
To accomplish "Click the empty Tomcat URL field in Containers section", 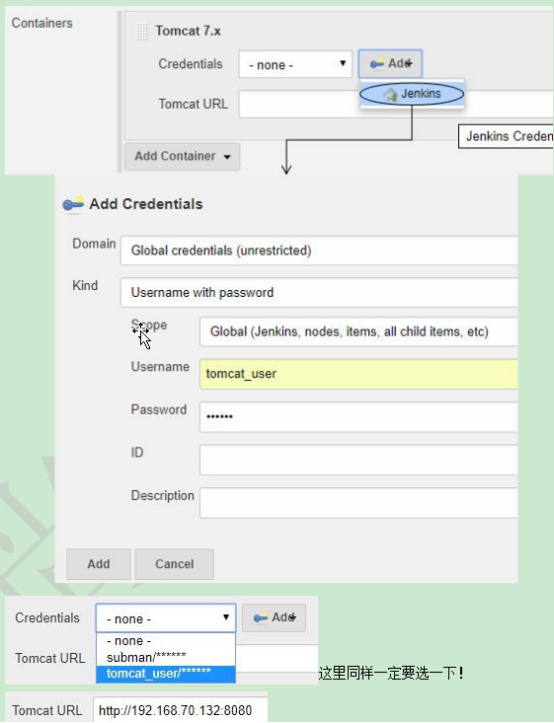I will point(396,104).
